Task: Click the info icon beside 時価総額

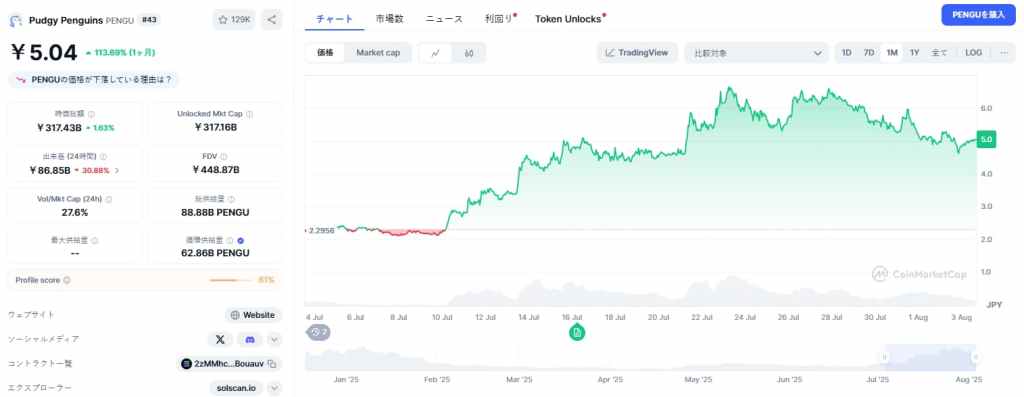Action: point(91,114)
